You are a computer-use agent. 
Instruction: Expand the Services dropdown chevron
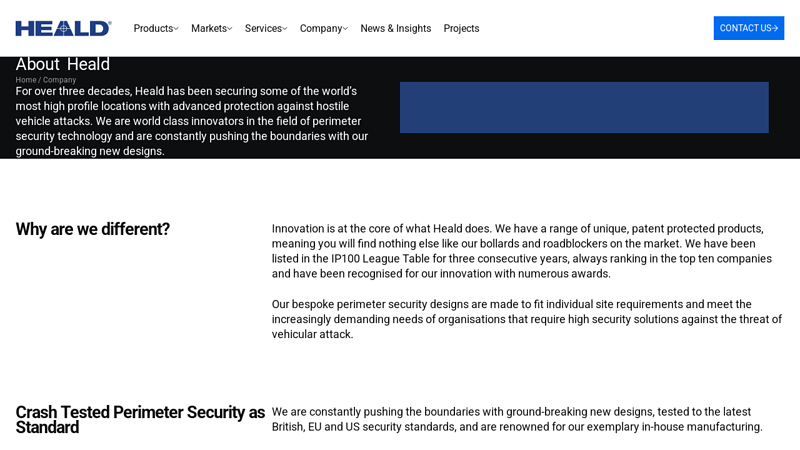click(285, 29)
